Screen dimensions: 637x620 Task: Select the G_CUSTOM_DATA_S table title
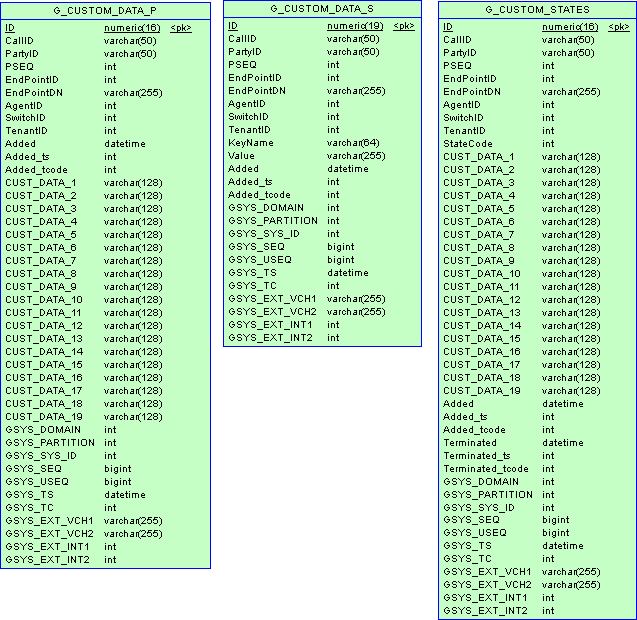point(322,9)
